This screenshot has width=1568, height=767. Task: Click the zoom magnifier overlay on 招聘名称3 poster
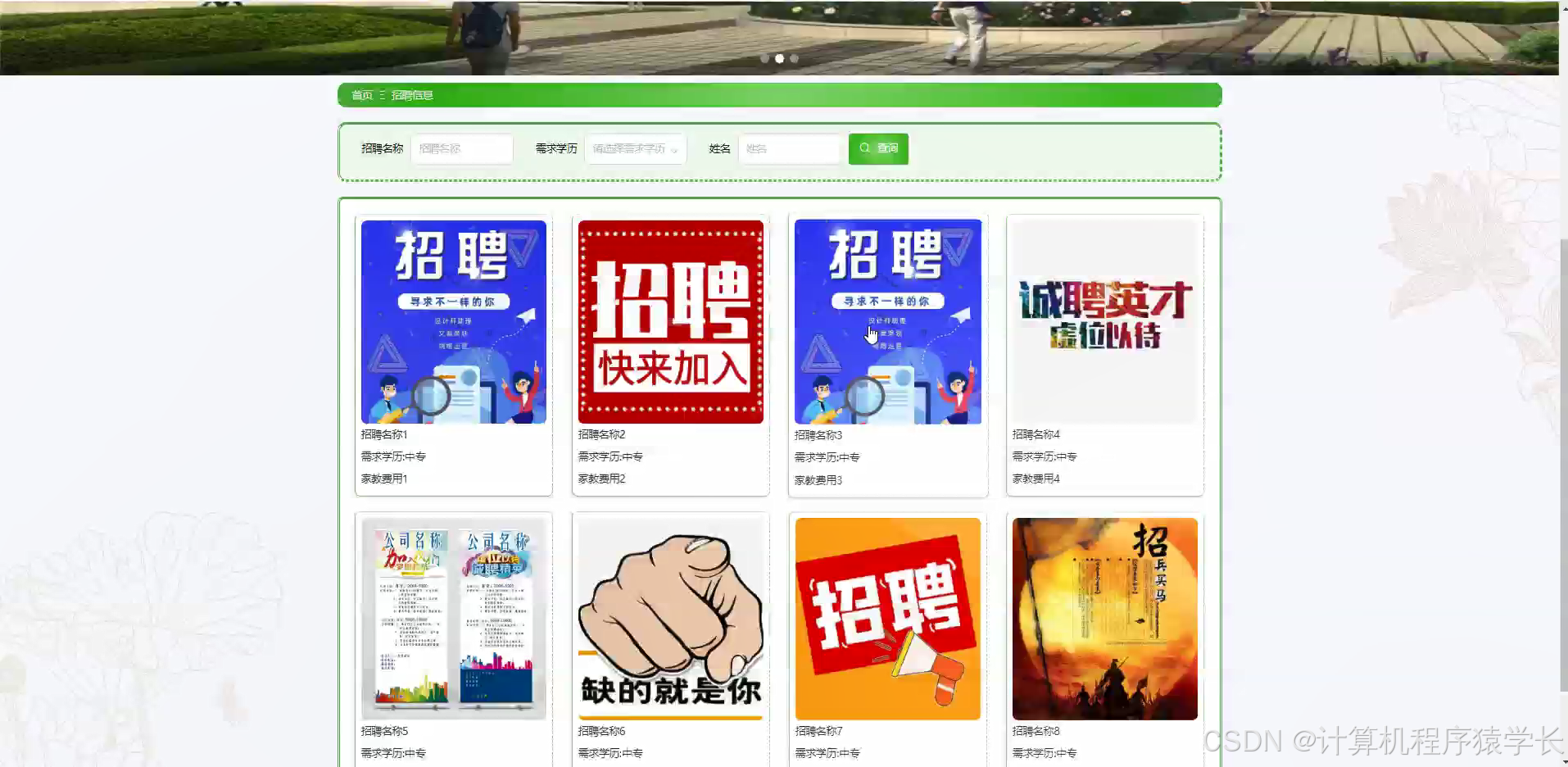tap(867, 397)
